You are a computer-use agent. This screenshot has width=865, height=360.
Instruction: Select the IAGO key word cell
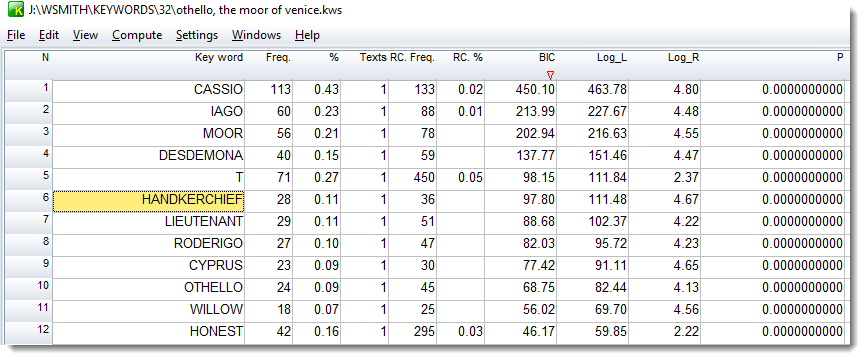pos(148,112)
